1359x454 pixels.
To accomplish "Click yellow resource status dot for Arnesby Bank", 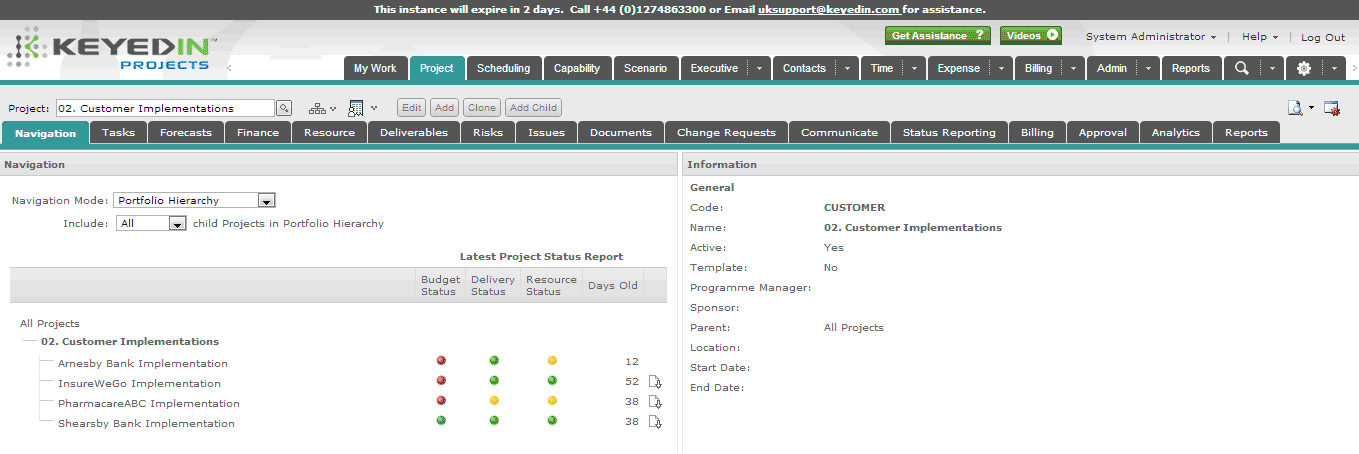I will tap(552, 361).
